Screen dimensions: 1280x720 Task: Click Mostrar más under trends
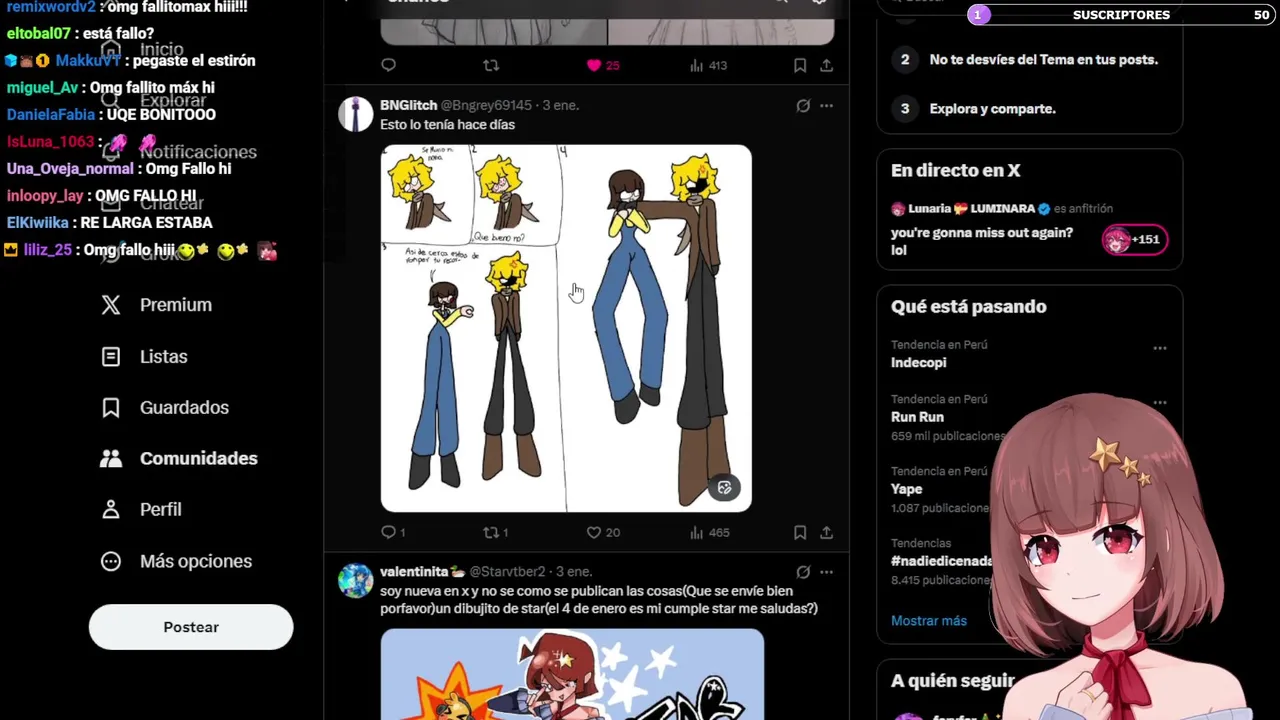(x=929, y=621)
